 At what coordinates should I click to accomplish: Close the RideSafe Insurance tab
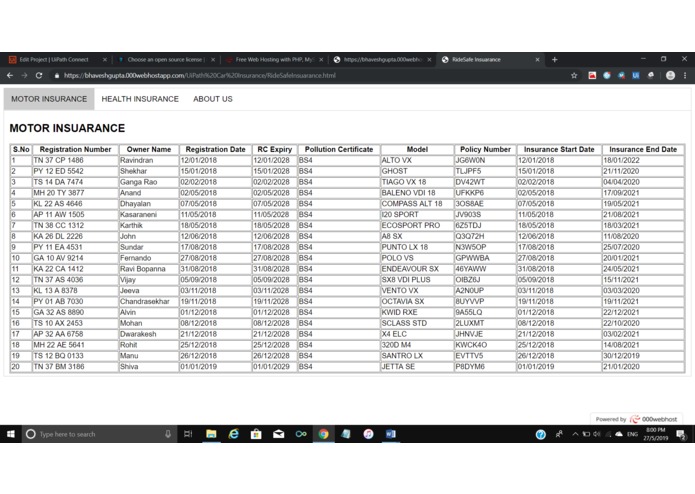pos(537,60)
